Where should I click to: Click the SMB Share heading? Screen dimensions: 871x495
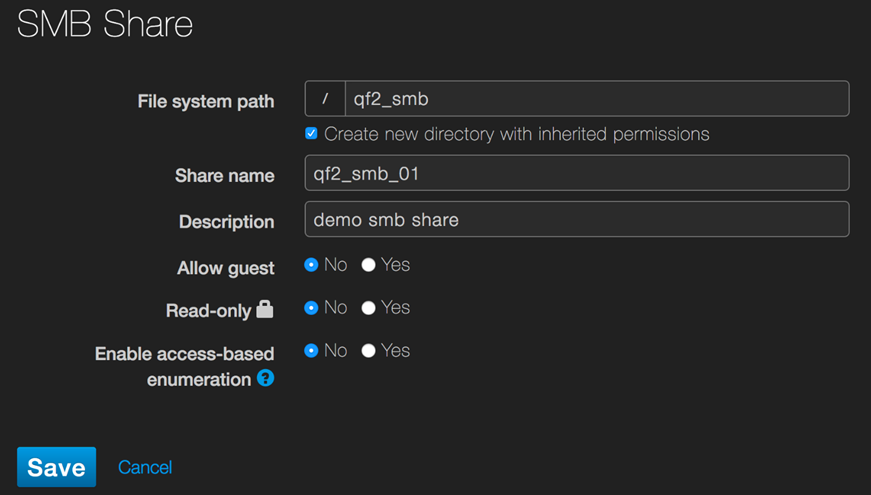[x=105, y=25]
